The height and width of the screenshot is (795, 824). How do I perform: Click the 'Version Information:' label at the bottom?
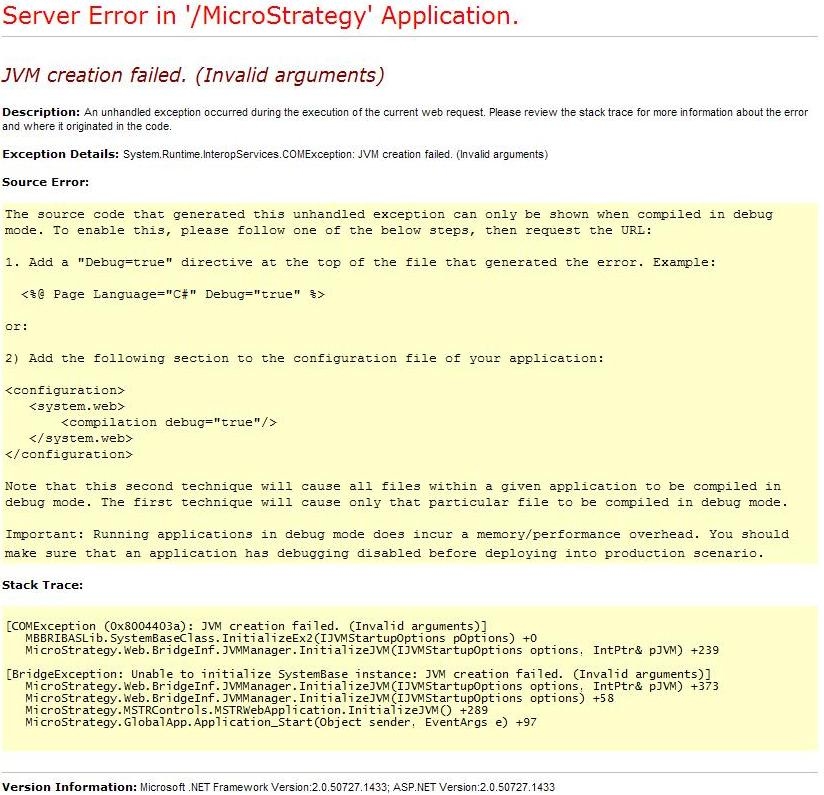click(x=69, y=787)
